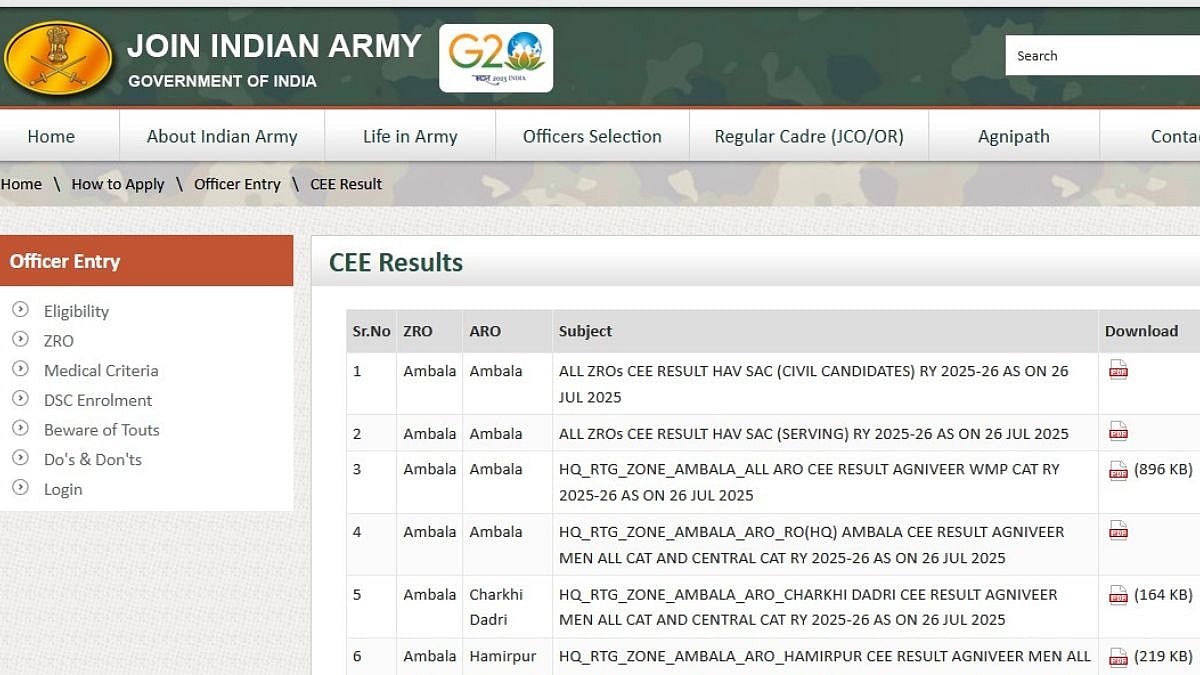Go to How to Apply breadcrumb
This screenshot has width=1200, height=675.
click(118, 184)
